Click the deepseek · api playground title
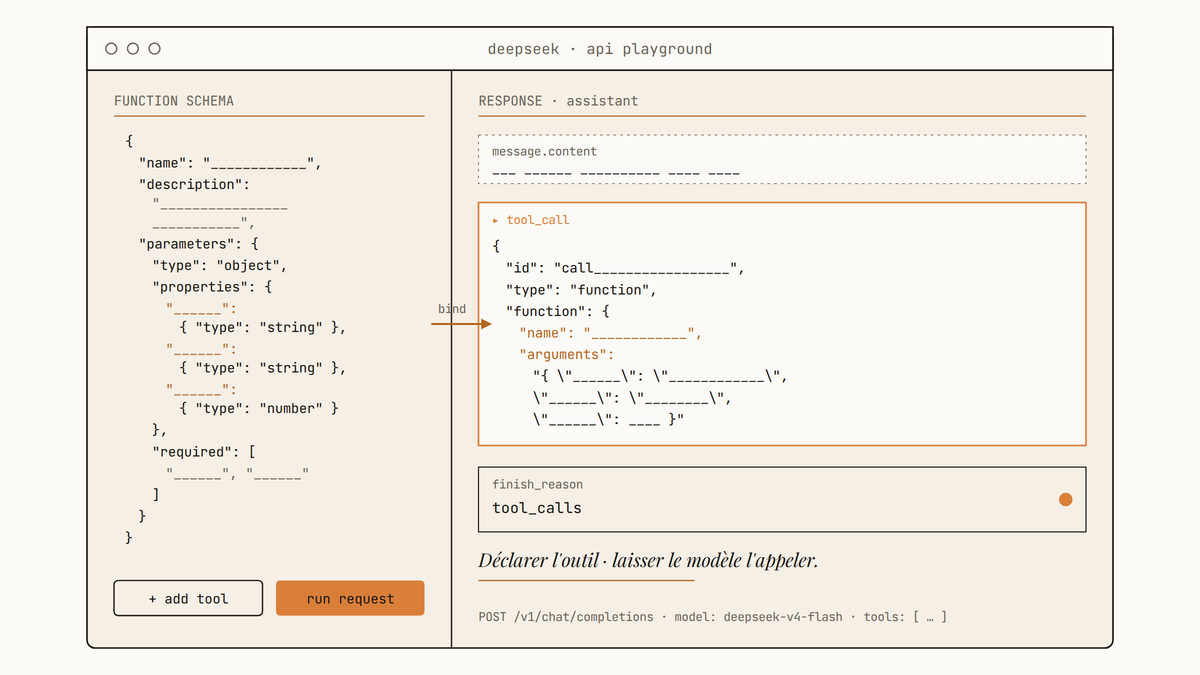Image resolution: width=1200 pixels, height=675 pixels. pyautogui.click(x=600, y=49)
